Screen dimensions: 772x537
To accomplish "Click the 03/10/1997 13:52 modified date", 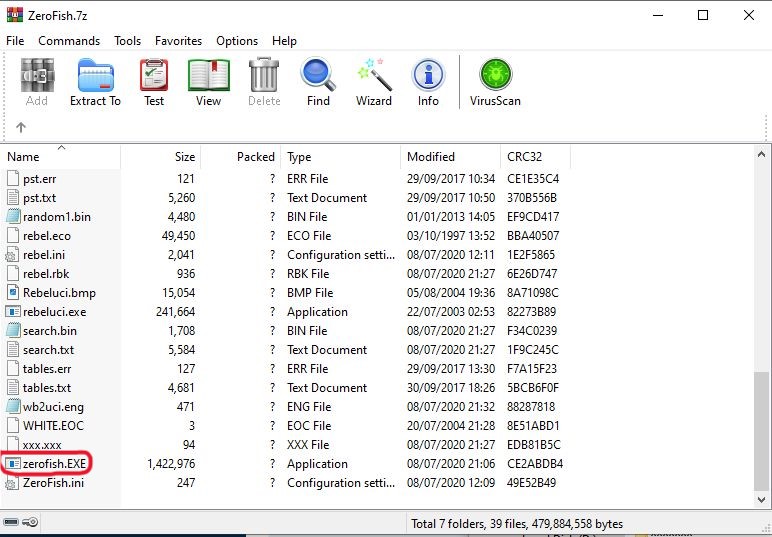I will (x=451, y=236).
